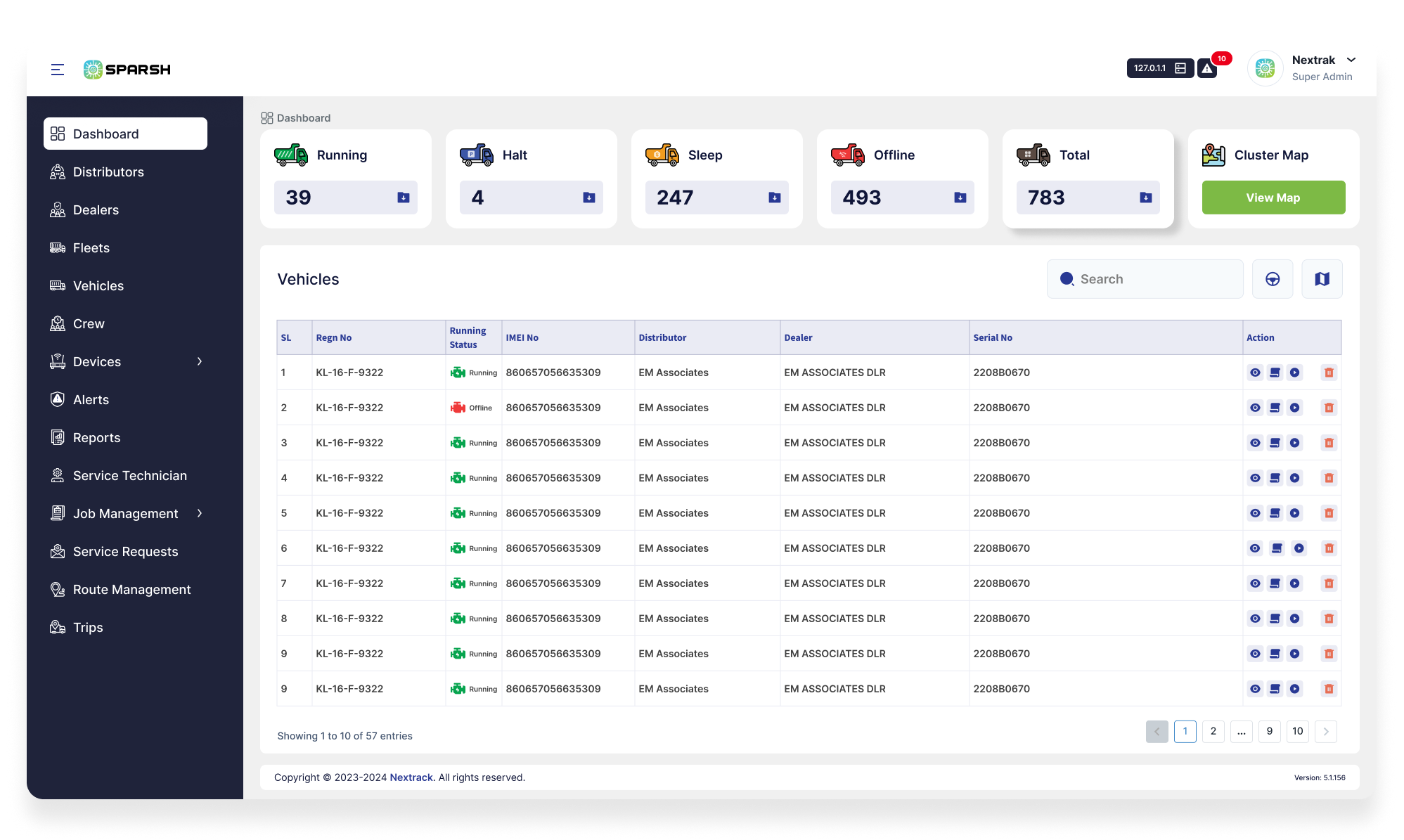
Task: Download the Running vehicles count
Action: pos(404,198)
